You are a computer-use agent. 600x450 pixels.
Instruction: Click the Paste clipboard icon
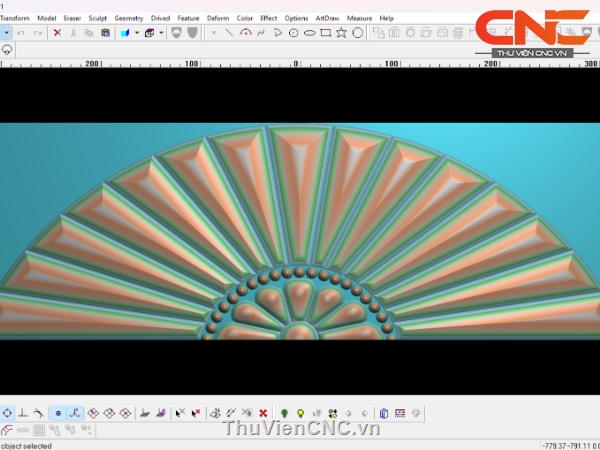point(105,33)
